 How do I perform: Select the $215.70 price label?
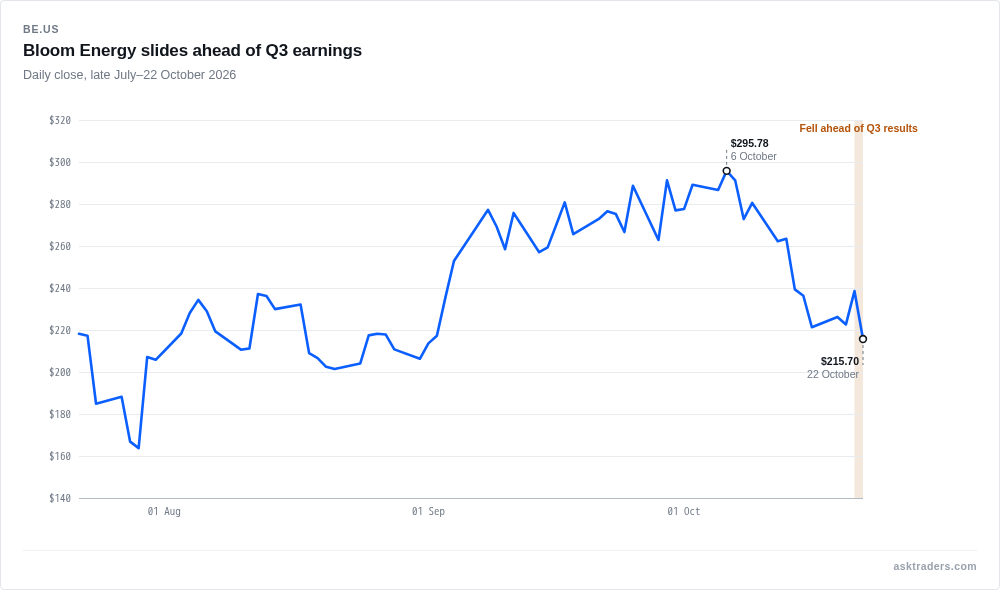coord(839,362)
